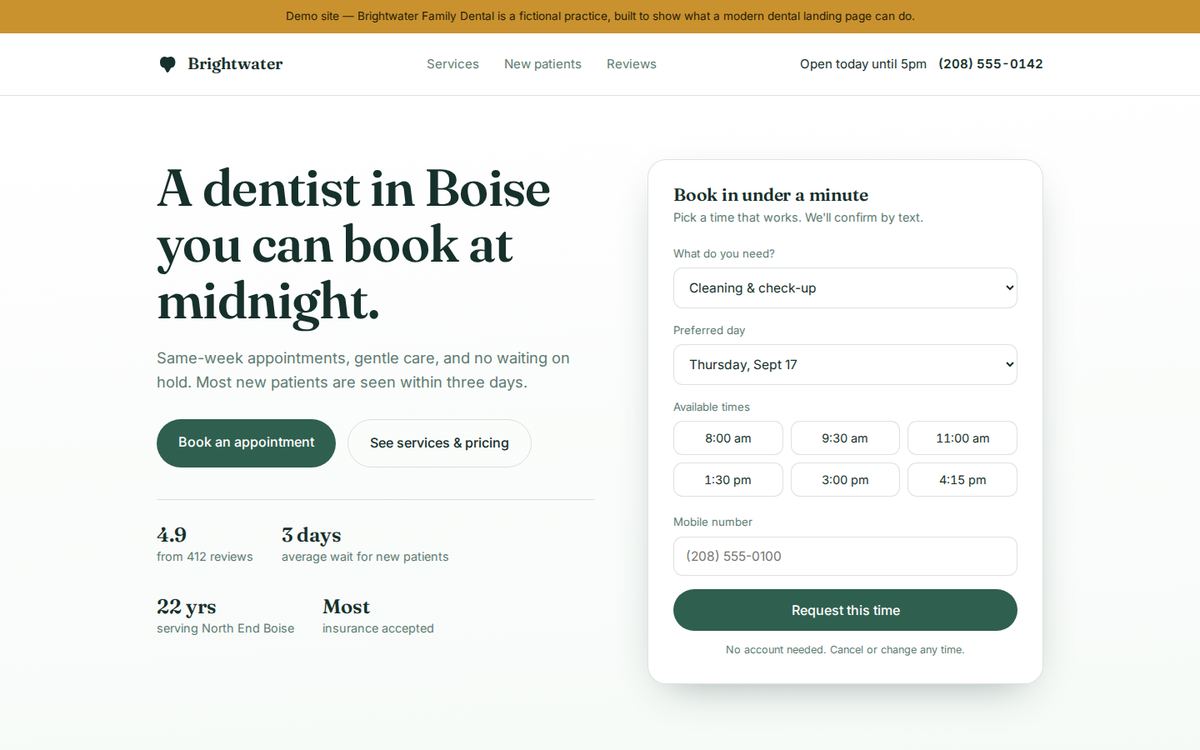Choose the 9:30 am time slot
1200x750 pixels.
[845, 438]
